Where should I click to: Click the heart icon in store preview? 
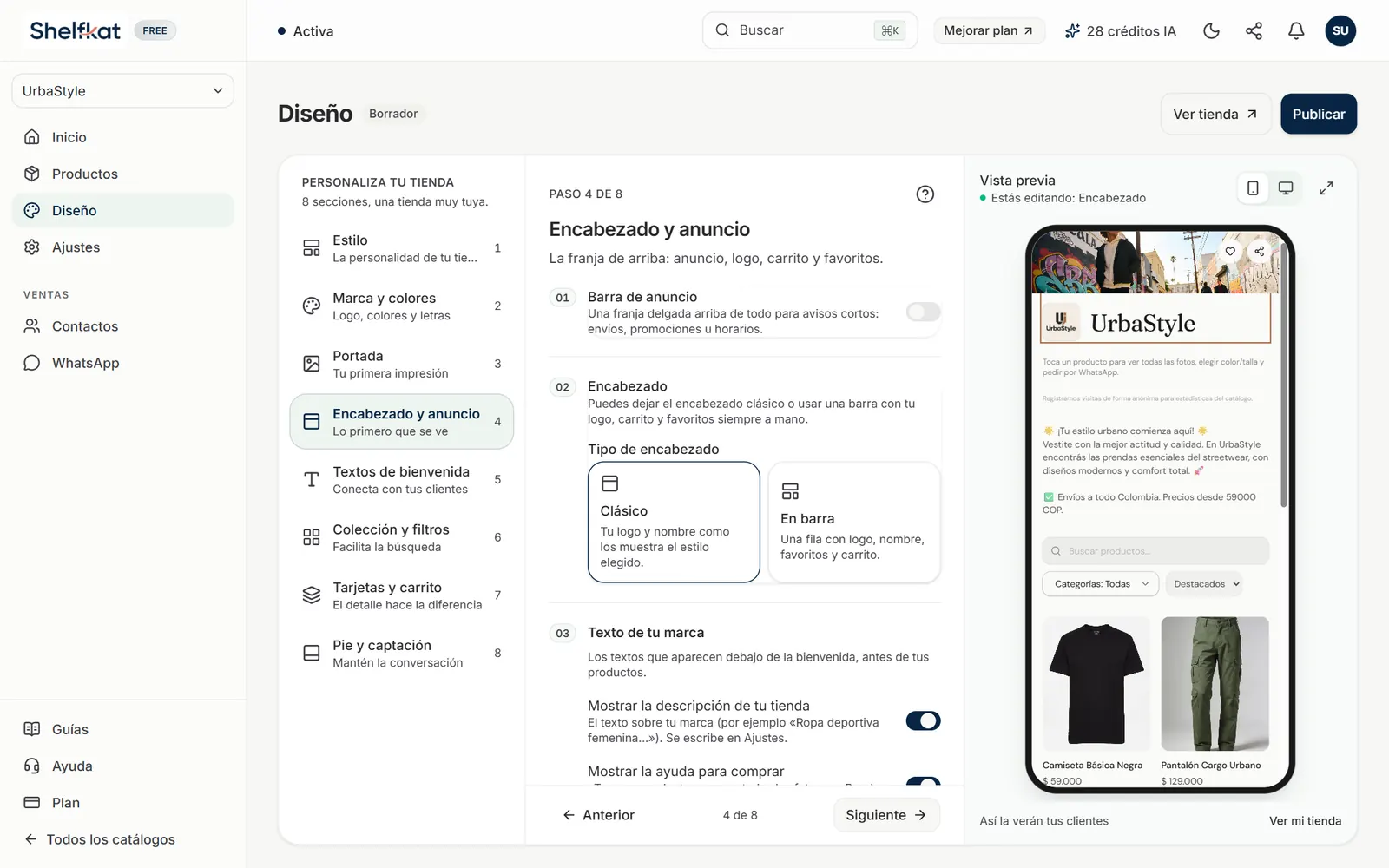point(1230,252)
